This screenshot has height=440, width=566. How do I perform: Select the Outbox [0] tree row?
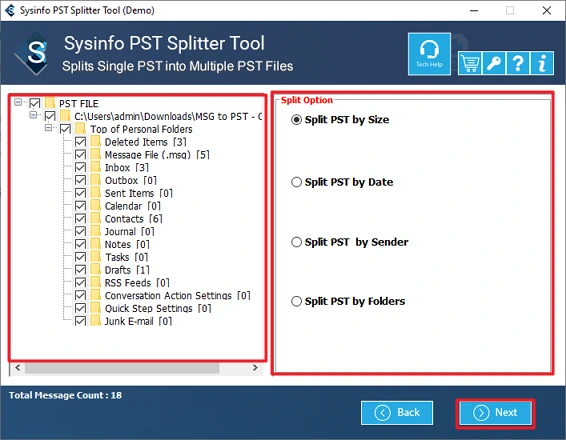[x=131, y=180]
